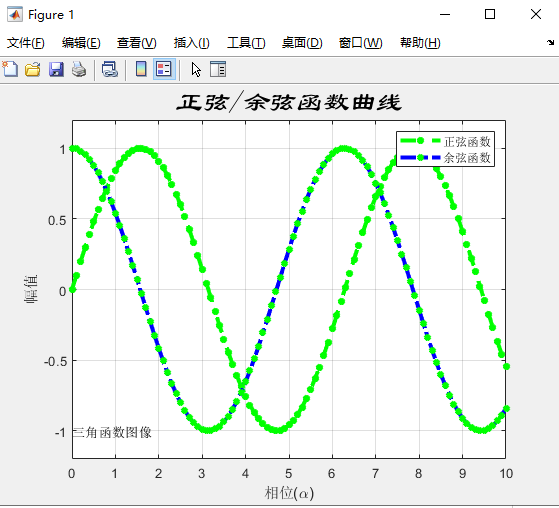The width and height of the screenshot is (559, 508).
Task: Select the Edit Plot arrow tool
Action: point(196,69)
